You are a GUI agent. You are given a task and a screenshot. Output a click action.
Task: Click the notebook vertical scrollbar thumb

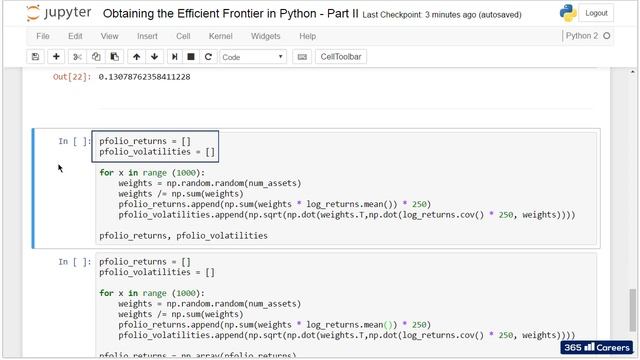click(x=632, y=311)
